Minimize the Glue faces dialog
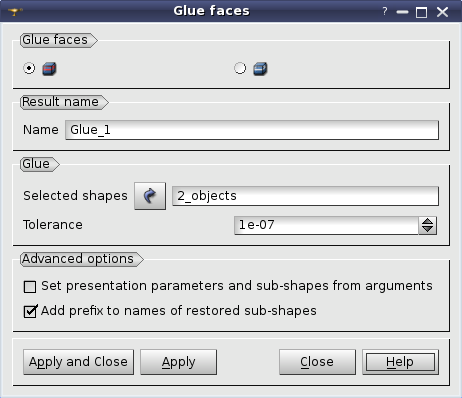Screen dimensions: 462x398 (x=402, y=13)
